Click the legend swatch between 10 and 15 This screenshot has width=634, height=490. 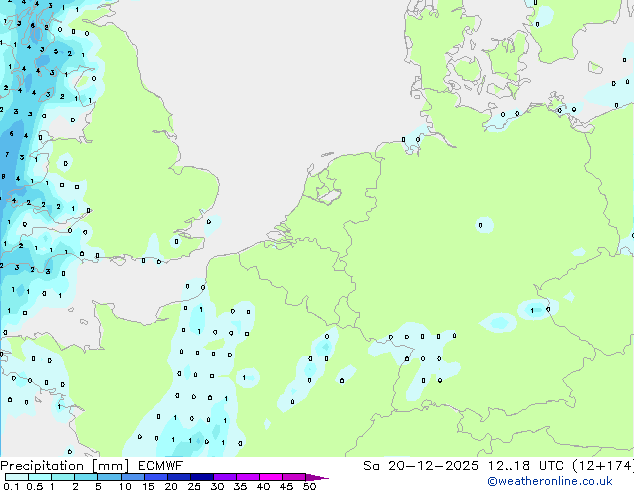(132, 477)
